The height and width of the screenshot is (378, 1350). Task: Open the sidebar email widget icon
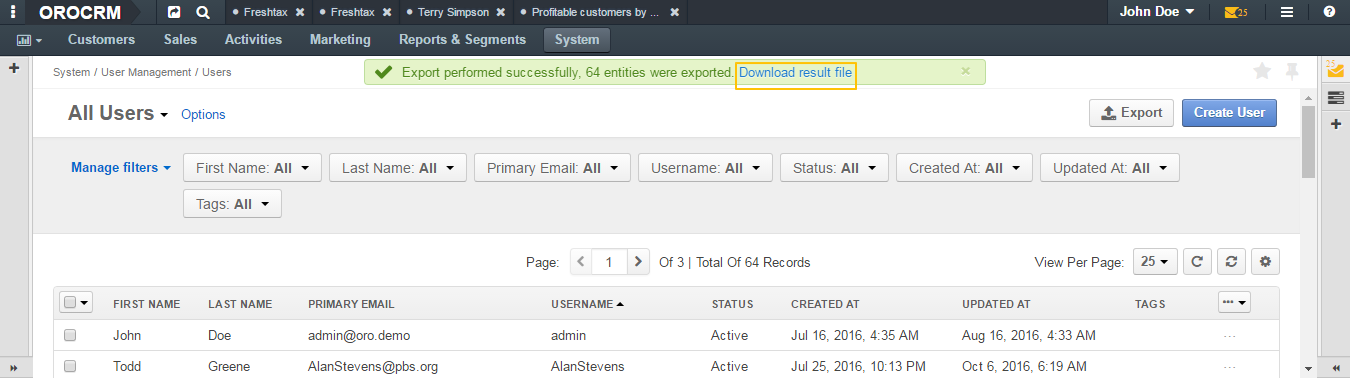1335,69
